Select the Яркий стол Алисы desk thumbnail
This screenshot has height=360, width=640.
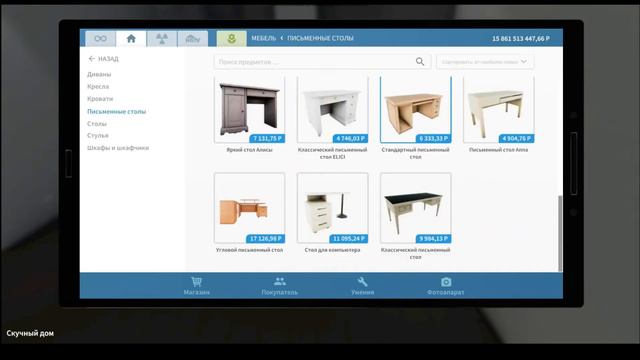pos(249,109)
